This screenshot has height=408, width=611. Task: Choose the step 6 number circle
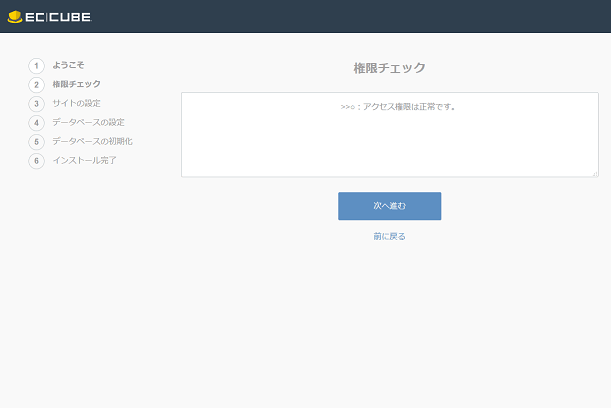point(37,160)
